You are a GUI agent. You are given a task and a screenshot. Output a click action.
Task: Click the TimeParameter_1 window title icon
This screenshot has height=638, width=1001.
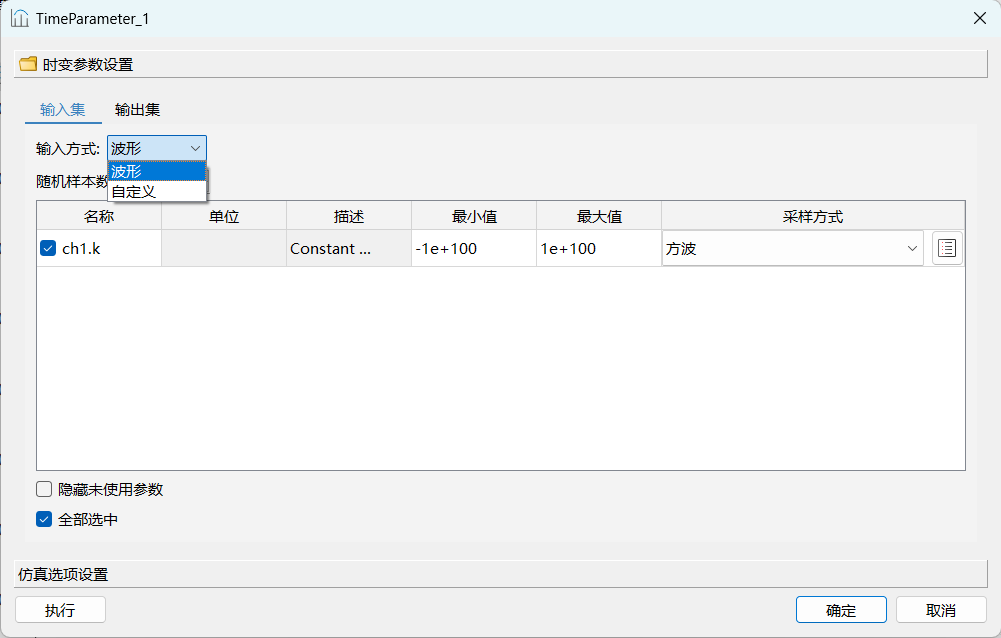click(20, 19)
